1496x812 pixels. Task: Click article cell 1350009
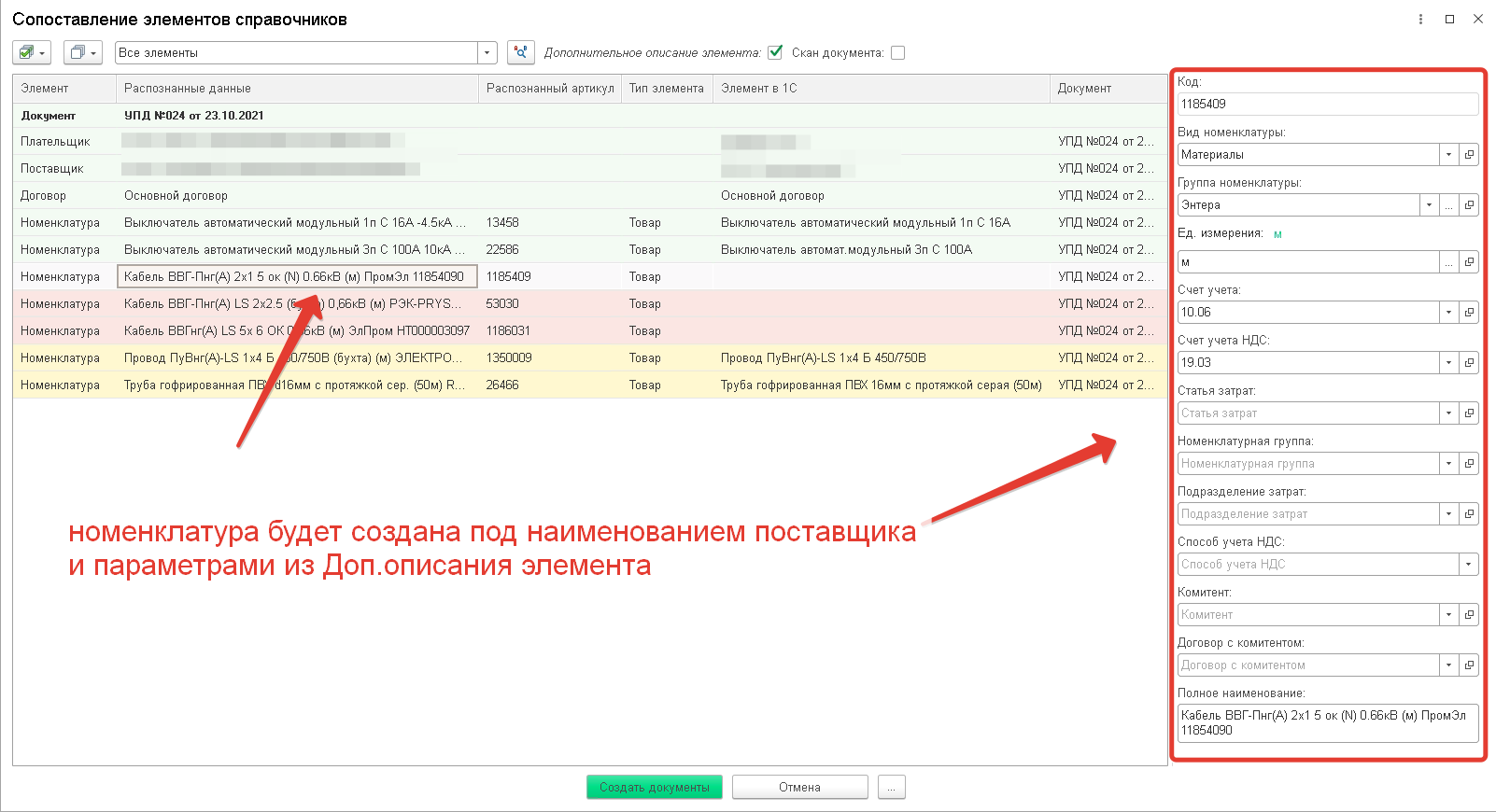click(550, 358)
